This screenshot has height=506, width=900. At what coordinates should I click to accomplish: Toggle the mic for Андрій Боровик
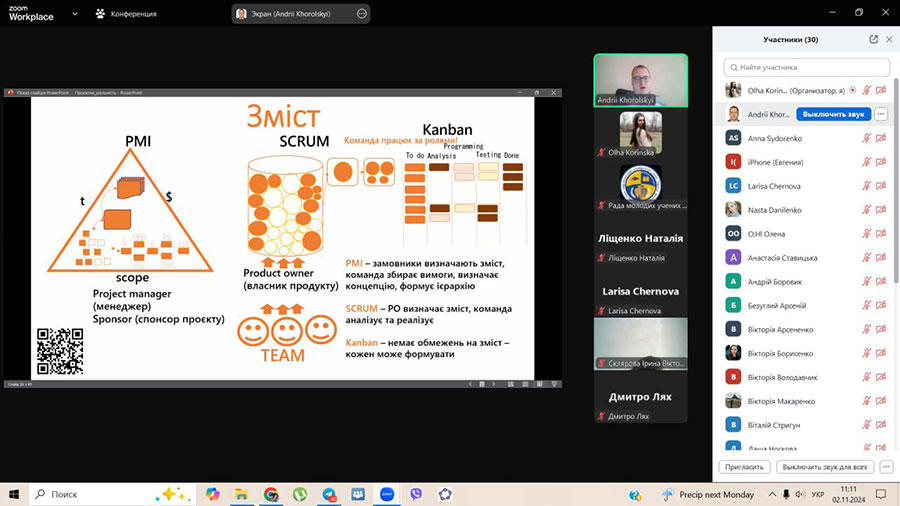[866, 282]
